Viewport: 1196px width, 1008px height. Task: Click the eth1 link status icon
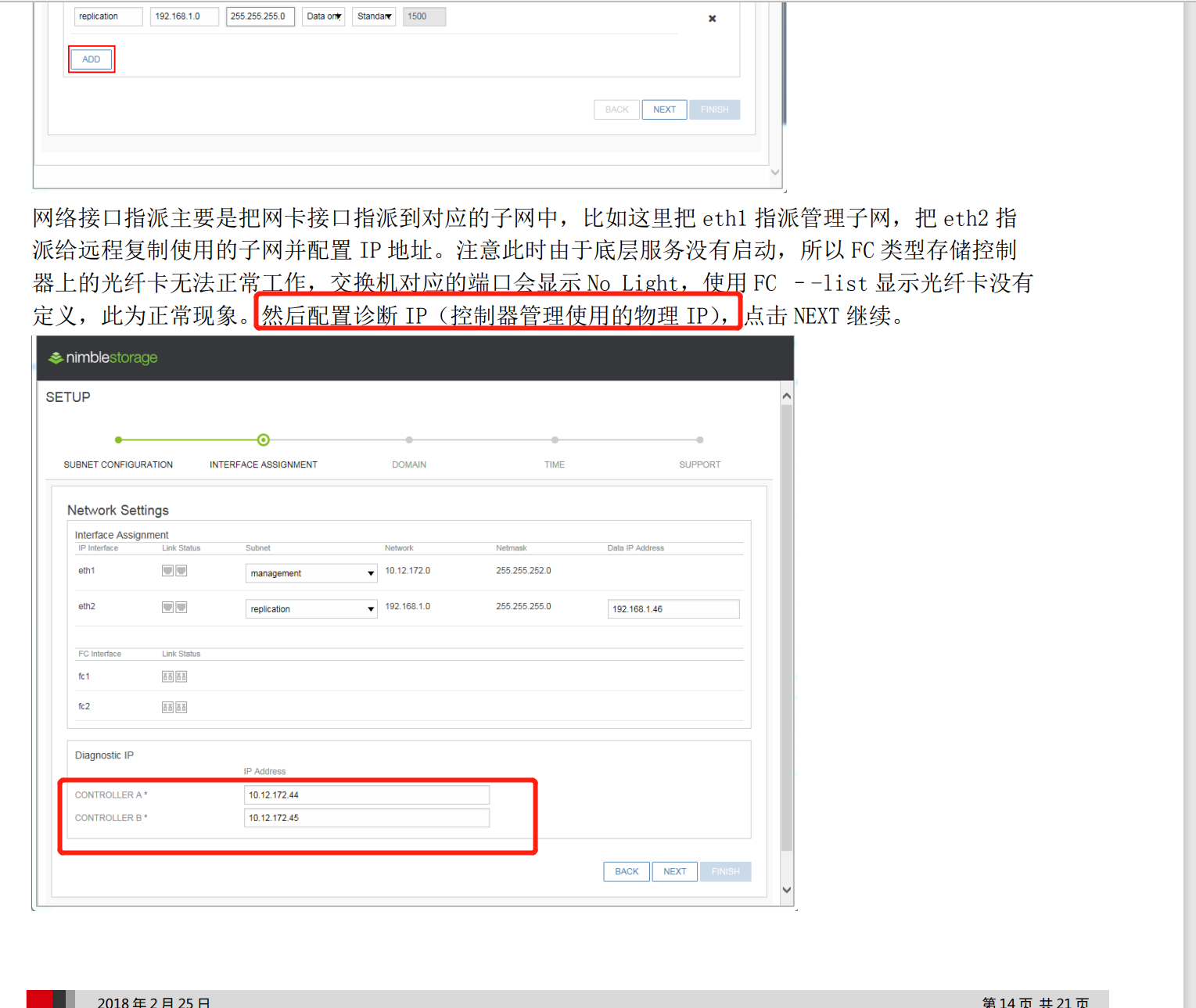click(x=174, y=571)
